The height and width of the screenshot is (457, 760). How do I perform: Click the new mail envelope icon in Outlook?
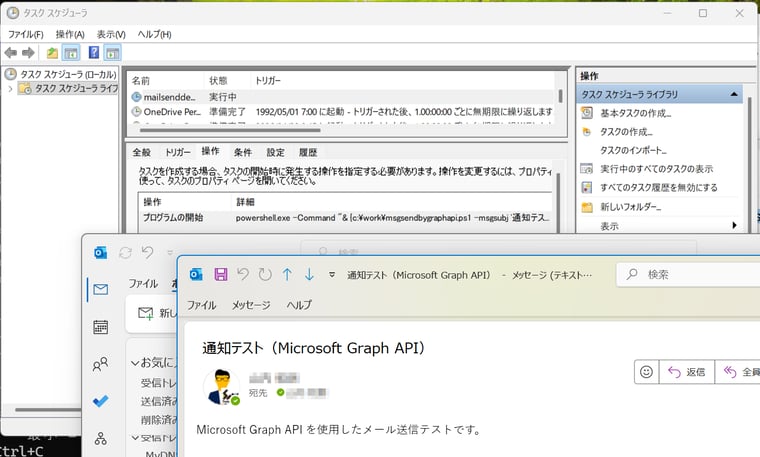pyautogui.click(x=145, y=313)
